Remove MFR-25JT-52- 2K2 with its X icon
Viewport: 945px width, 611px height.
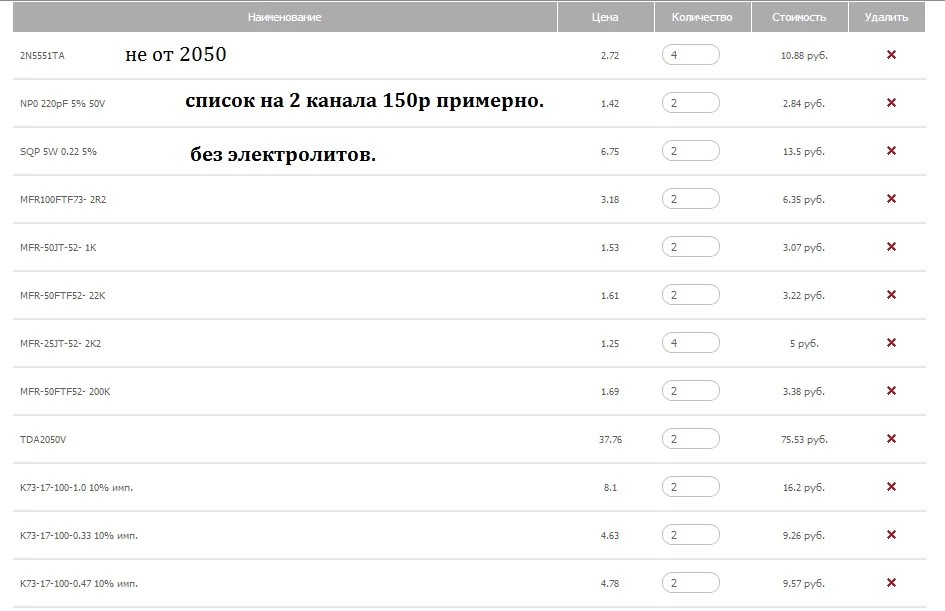click(891, 343)
